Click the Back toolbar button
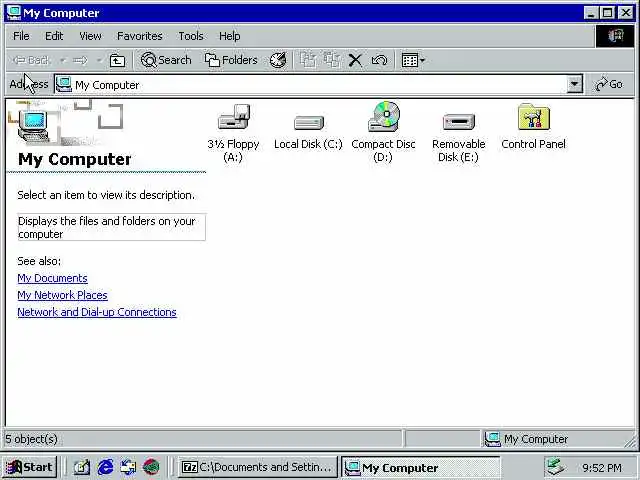This screenshot has width=640, height=480. 31,60
